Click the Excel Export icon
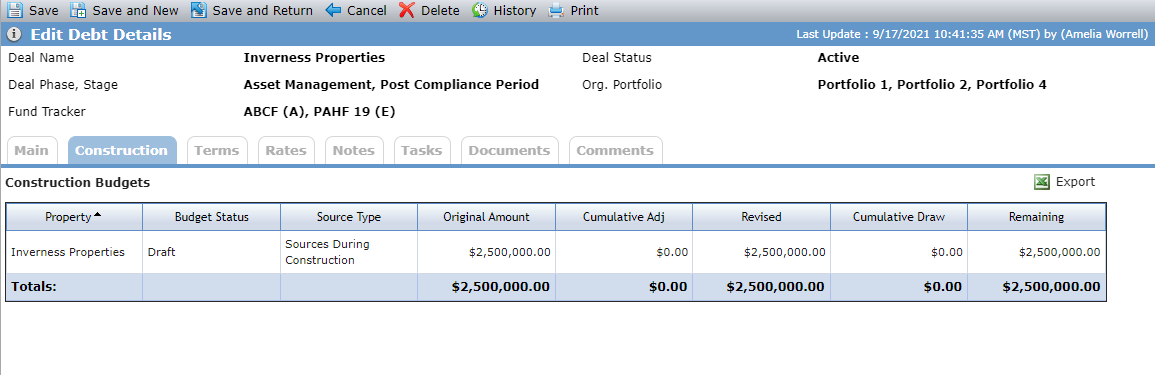This screenshot has width=1155, height=375. [1042, 182]
